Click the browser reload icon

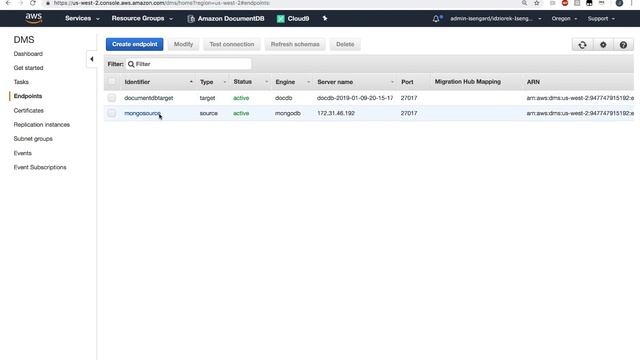[33, 3]
